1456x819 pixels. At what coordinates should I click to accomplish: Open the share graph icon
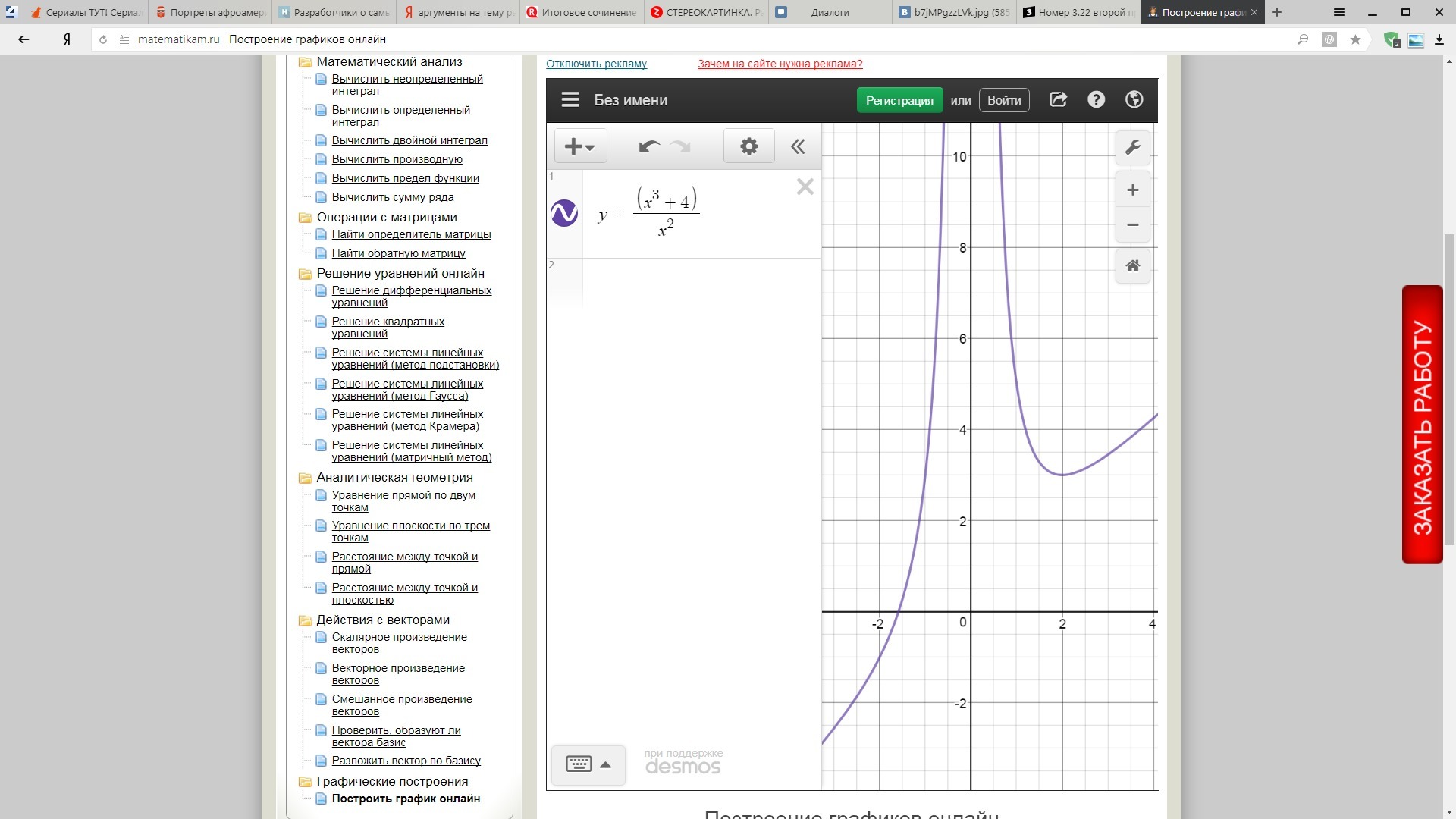point(1058,99)
